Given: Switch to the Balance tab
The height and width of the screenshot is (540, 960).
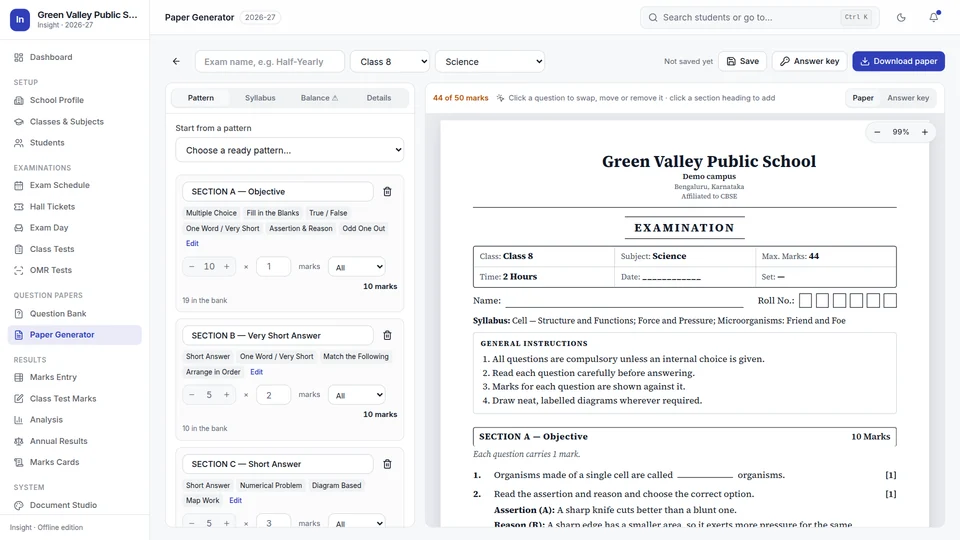Looking at the screenshot, I should tap(319, 98).
